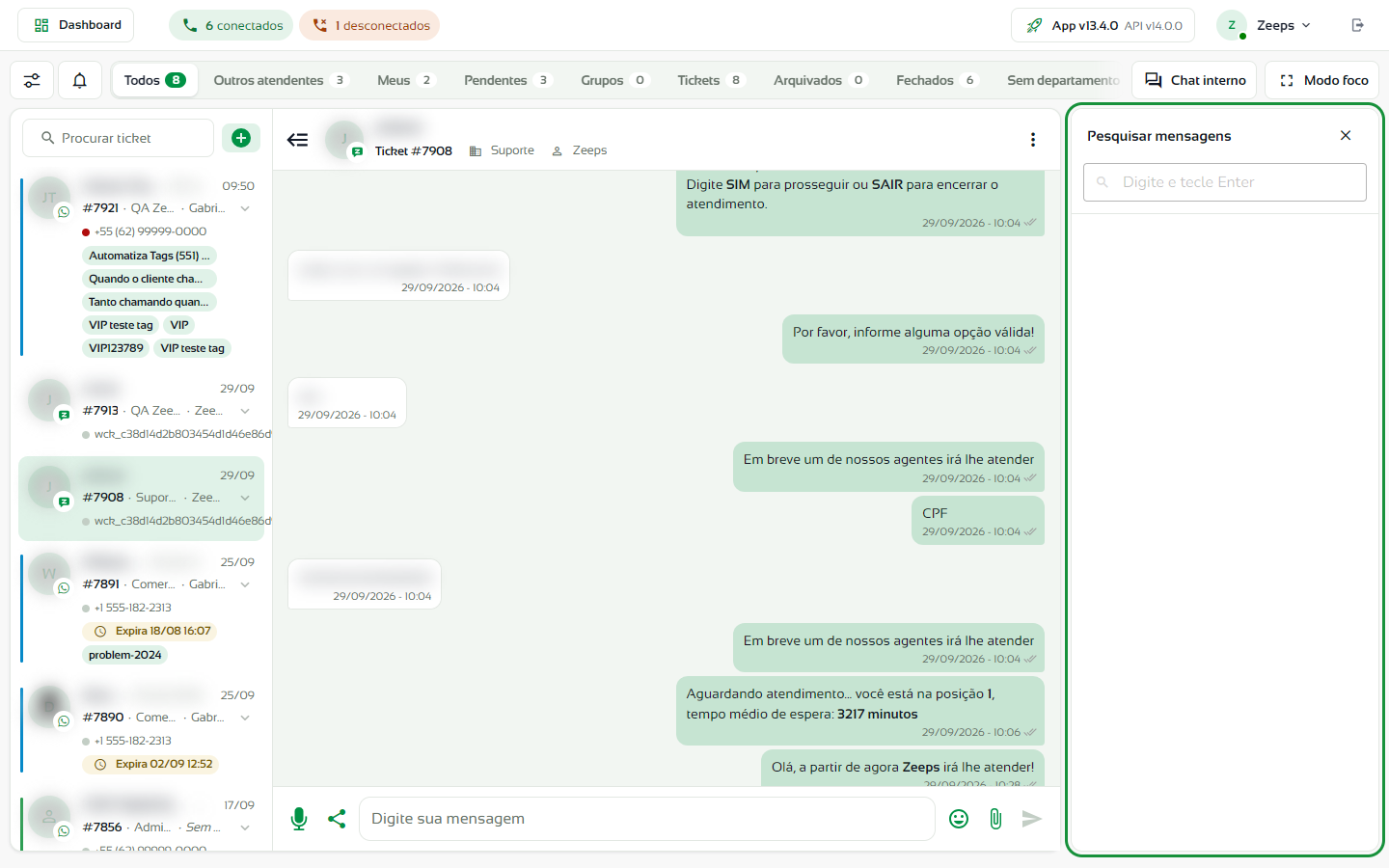This screenshot has width=1389, height=868.
Task: Click the Suporte department label in header
Action: coord(502,150)
